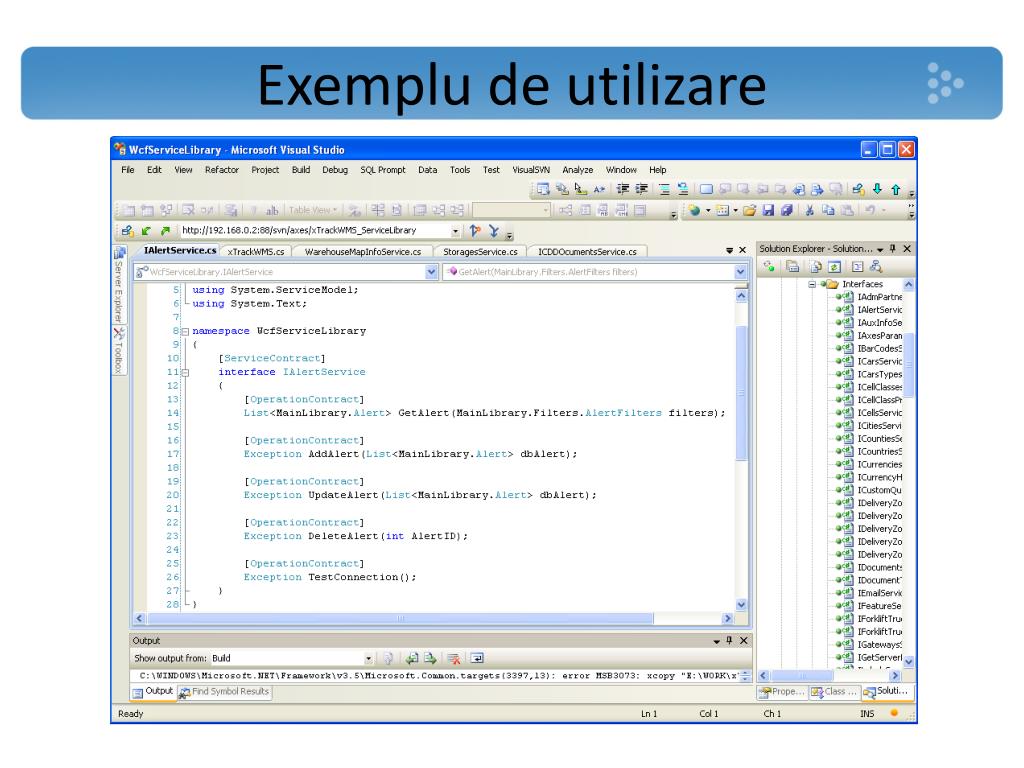Screen dimensions: 1024x768
Task: Click the code editor vertical scrollbar
Action: pyautogui.click(x=741, y=392)
